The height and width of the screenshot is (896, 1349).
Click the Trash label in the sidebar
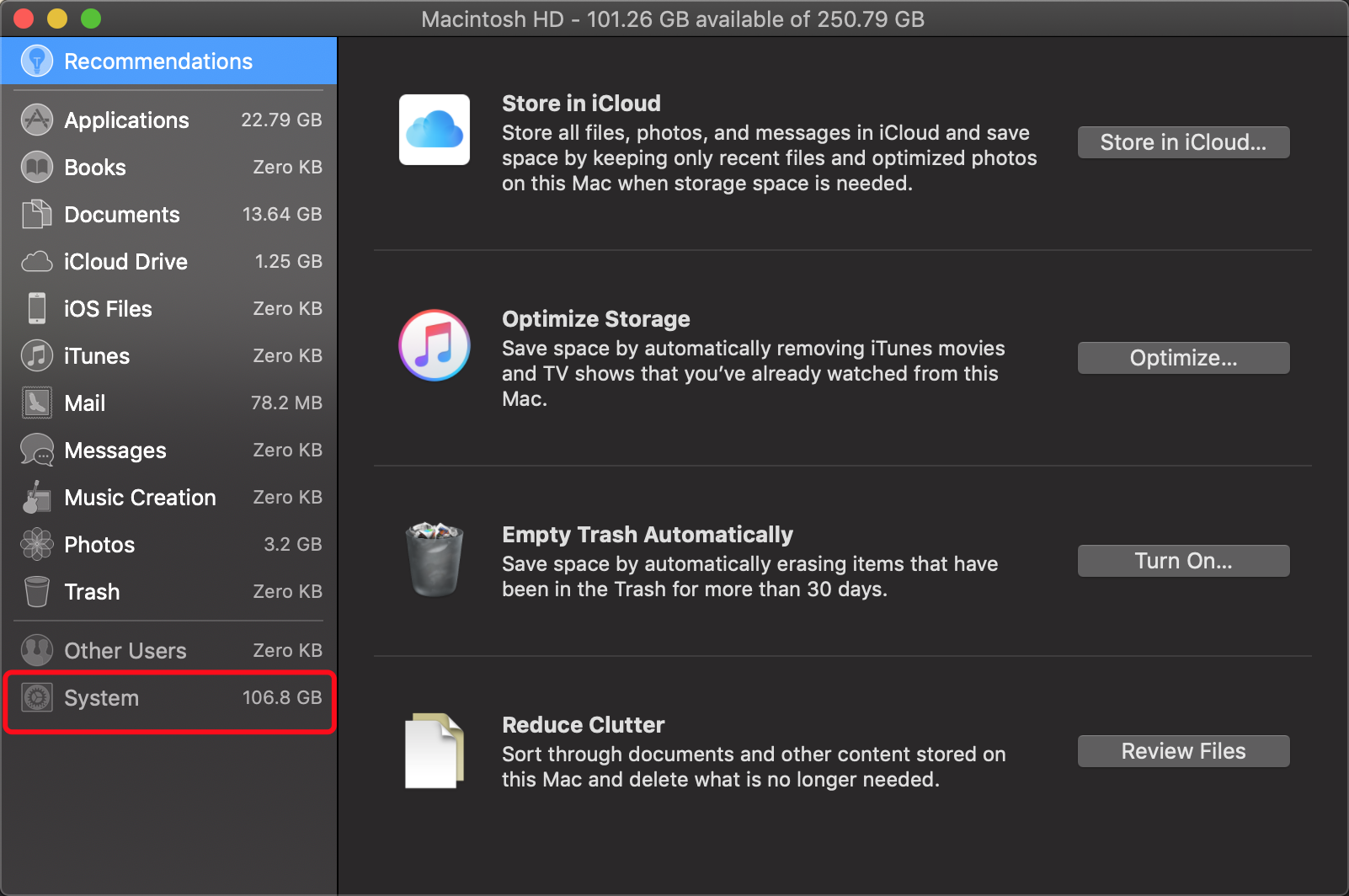(x=92, y=592)
